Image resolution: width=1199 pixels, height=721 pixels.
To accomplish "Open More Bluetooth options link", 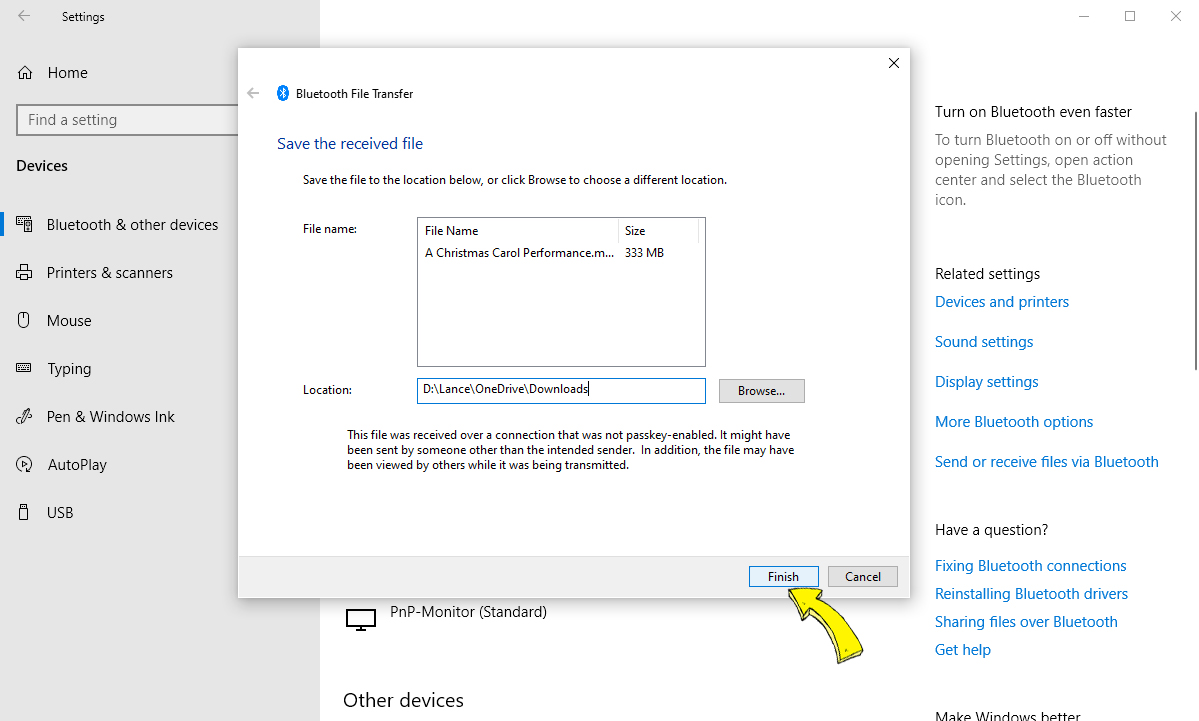I will pyautogui.click(x=1014, y=422).
